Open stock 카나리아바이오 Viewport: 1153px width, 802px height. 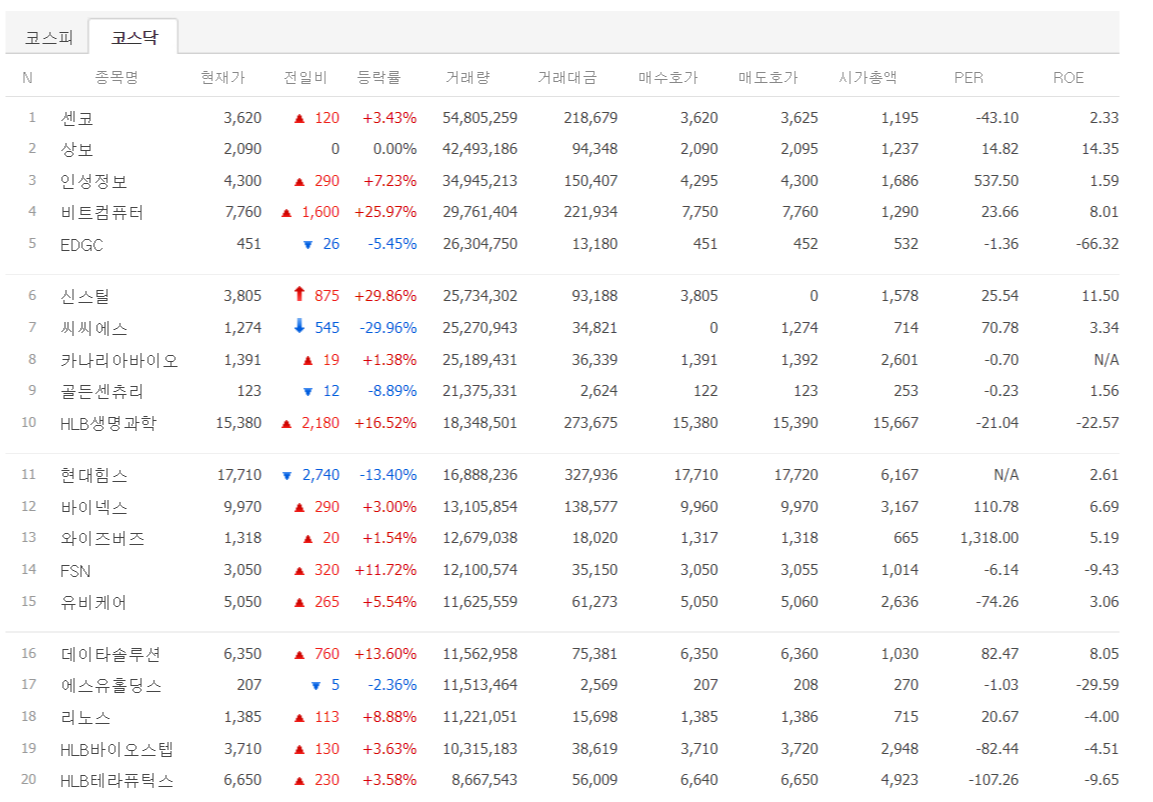pos(119,360)
